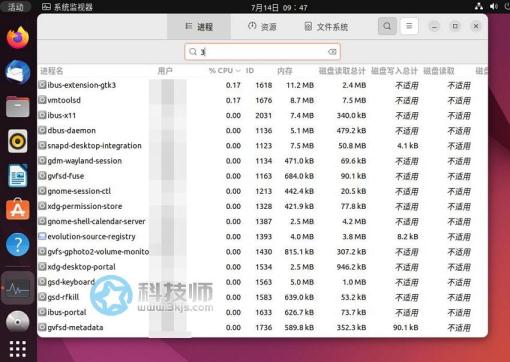Open the 活动 activities overview
Screen dimensions: 510x362
point(15,7)
